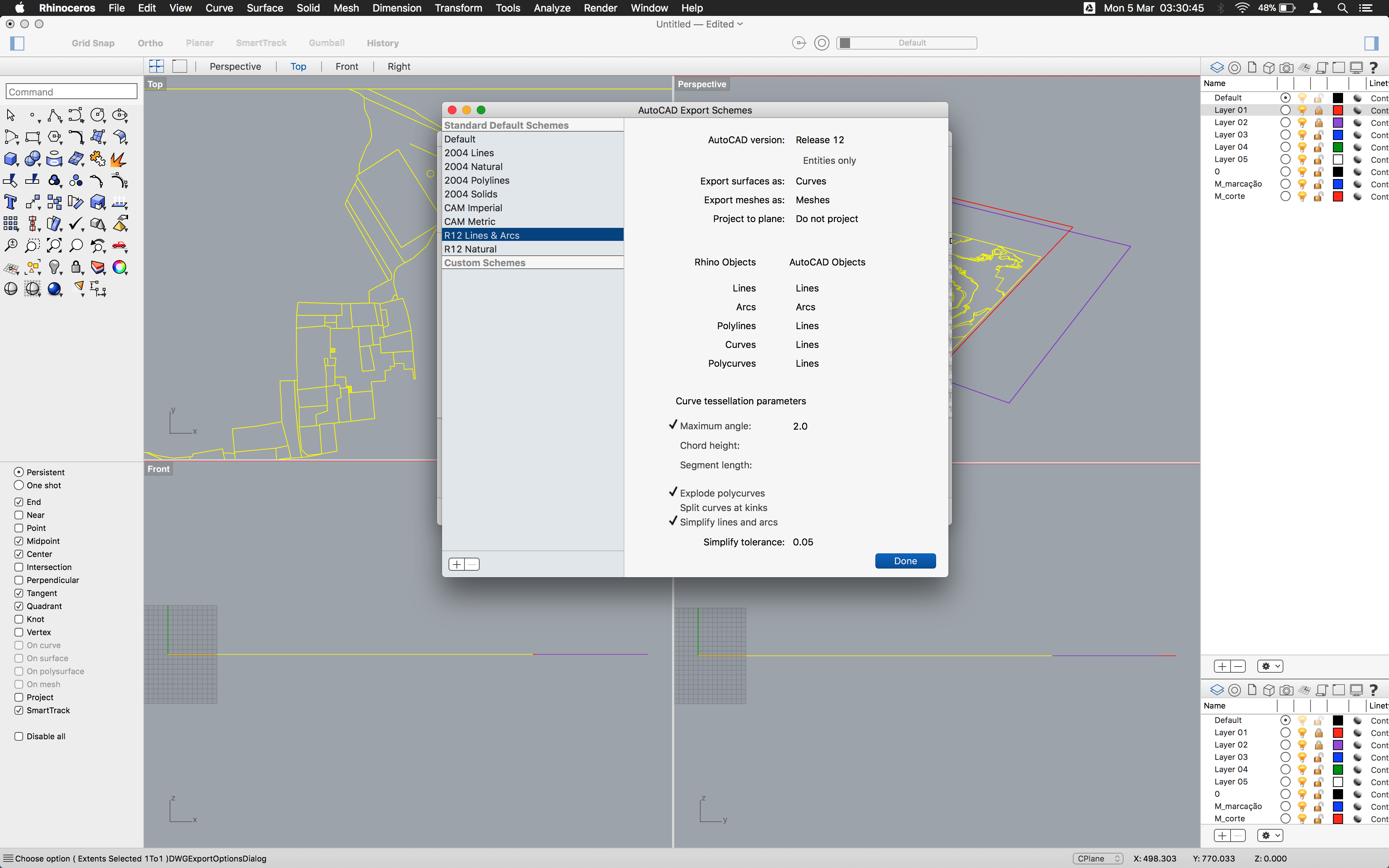Click the padlock Lock tool
This screenshot has width=1389, height=868.
pos(76,268)
